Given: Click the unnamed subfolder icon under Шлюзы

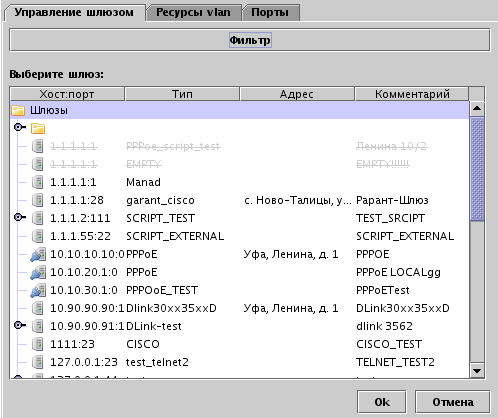Looking at the screenshot, I should [38, 128].
